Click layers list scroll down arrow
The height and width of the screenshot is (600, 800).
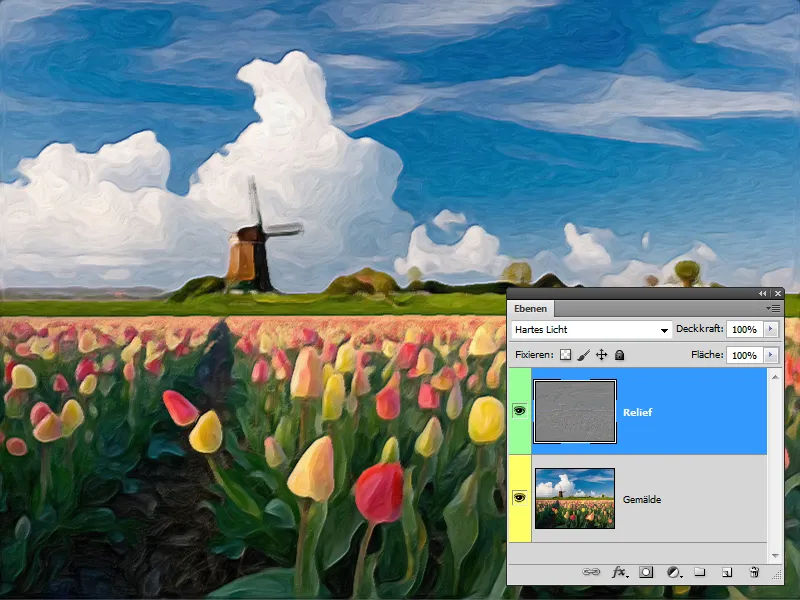tap(775, 556)
